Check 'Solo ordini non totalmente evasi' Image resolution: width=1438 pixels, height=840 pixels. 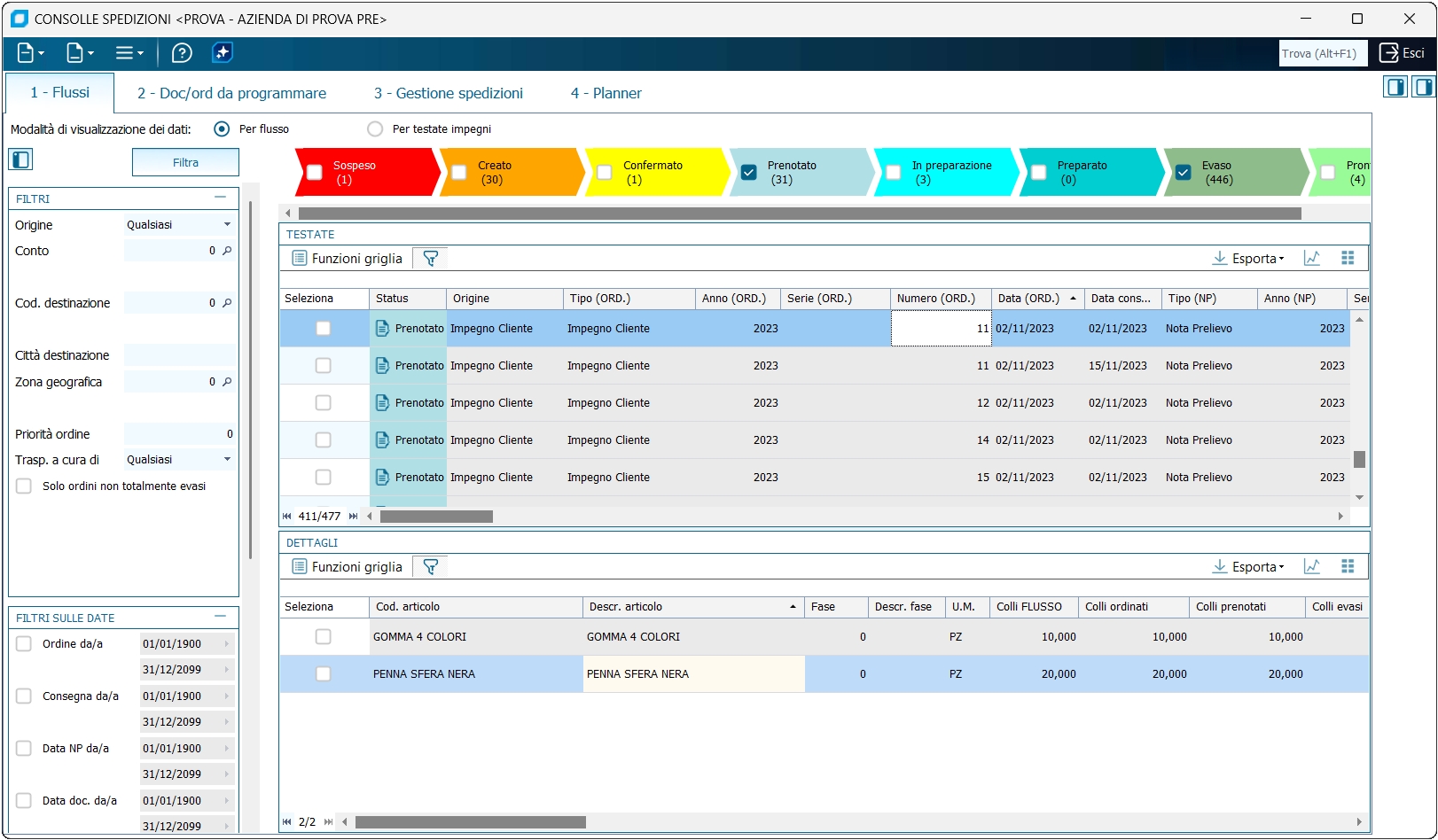[24, 486]
